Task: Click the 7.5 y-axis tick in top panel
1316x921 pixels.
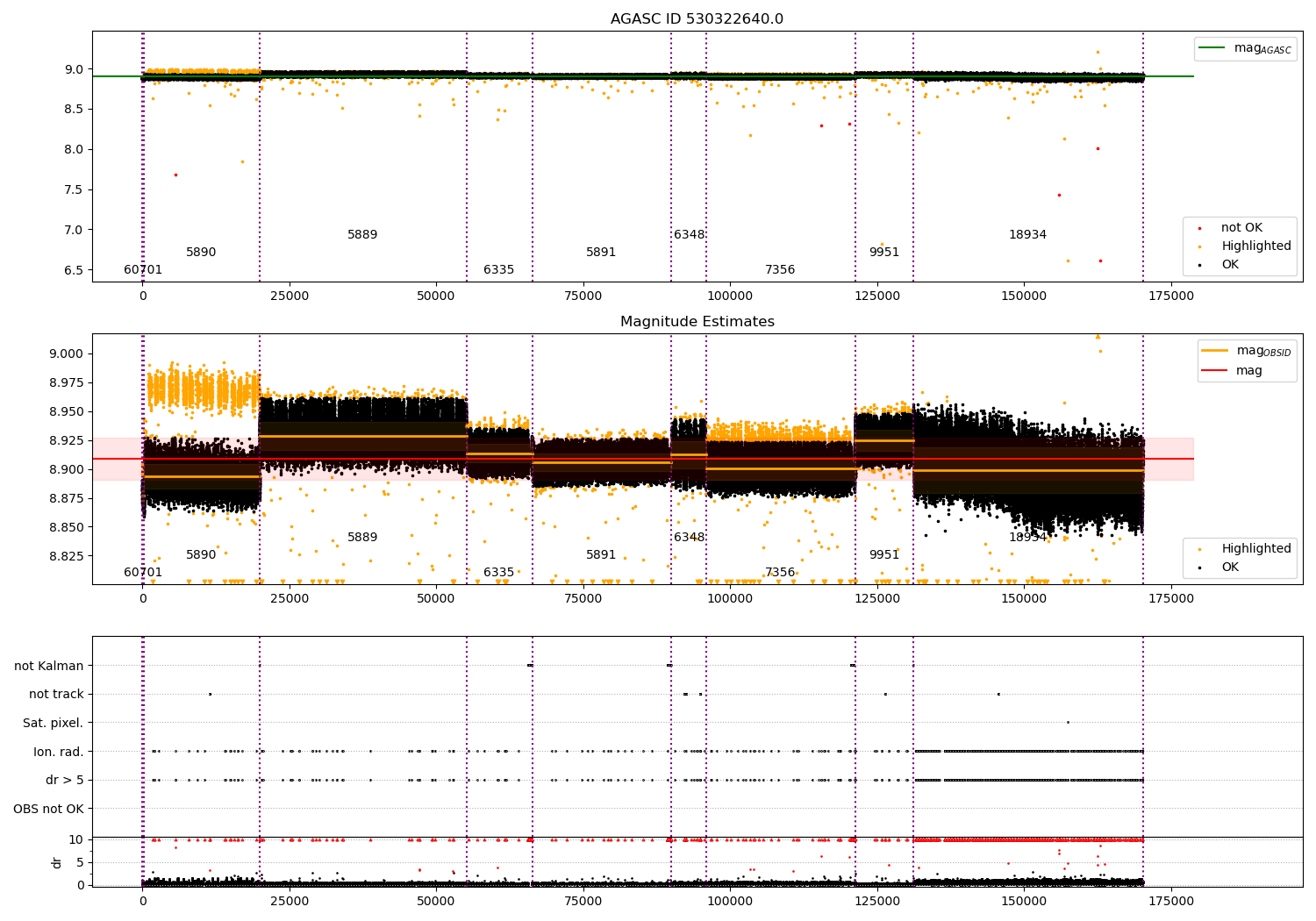Action: click(74, 190)
